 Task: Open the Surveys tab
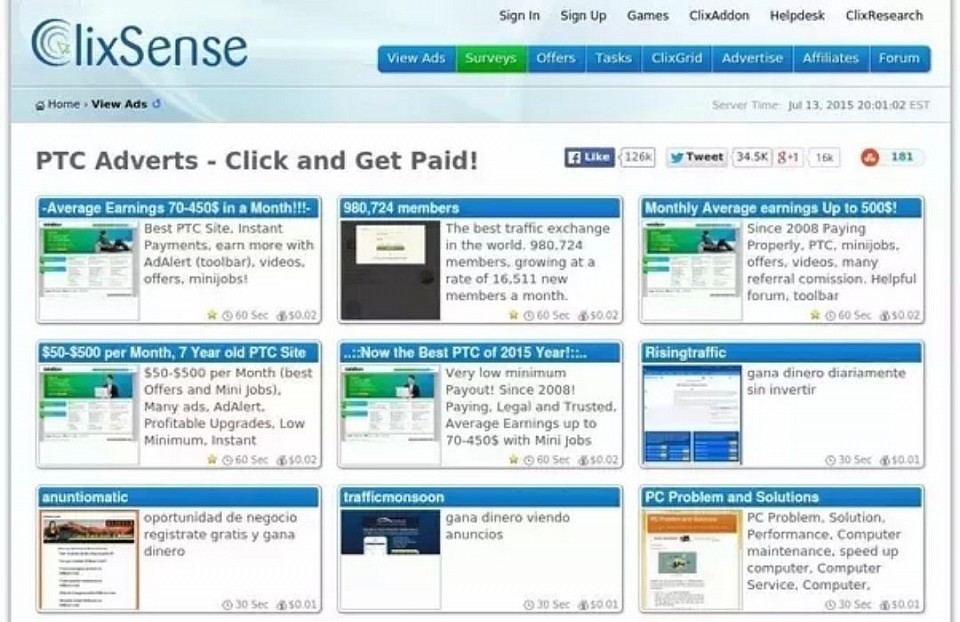click(490, 58)
